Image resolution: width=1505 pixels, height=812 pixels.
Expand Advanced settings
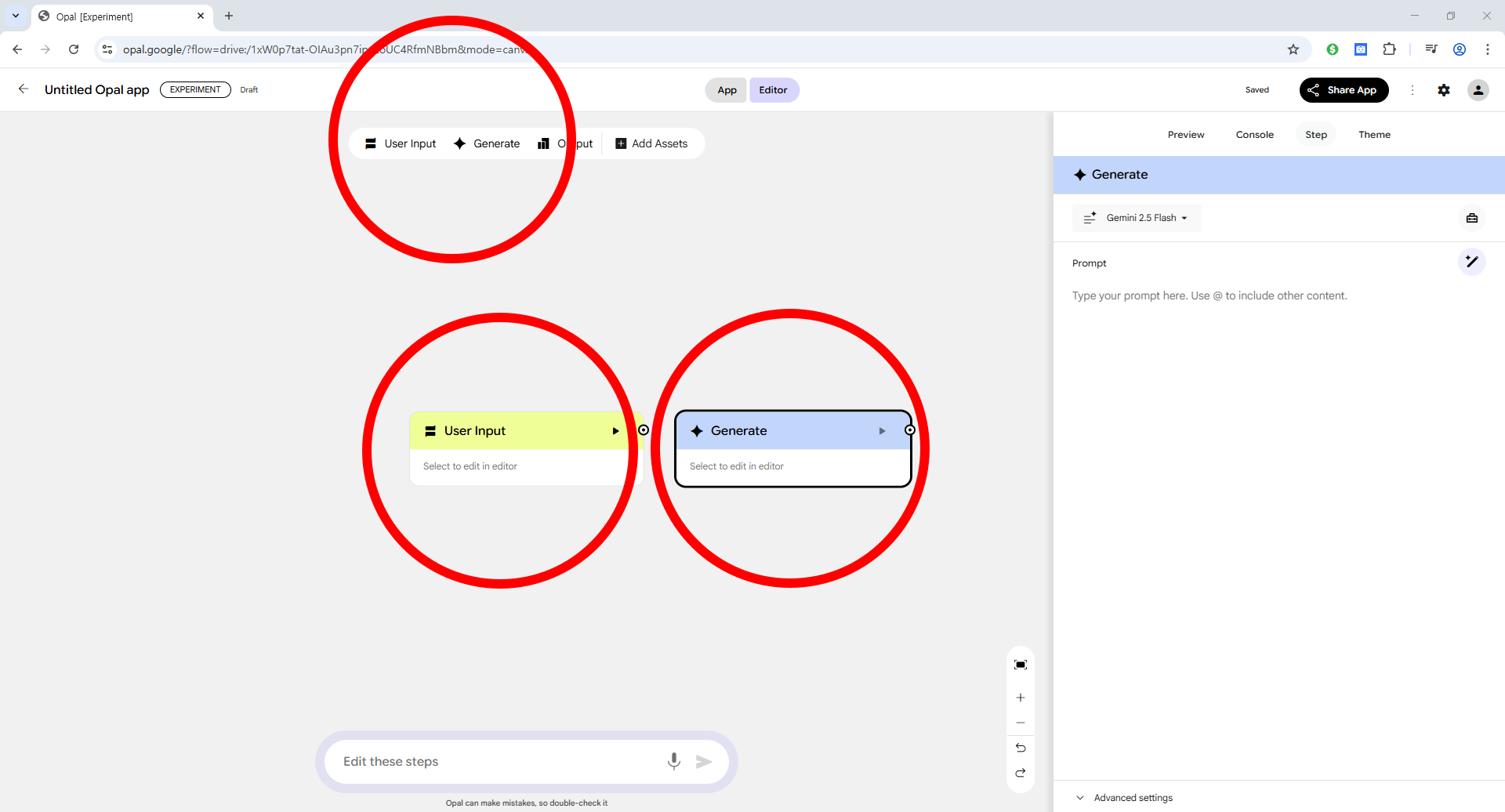(x=1125, y=798)
